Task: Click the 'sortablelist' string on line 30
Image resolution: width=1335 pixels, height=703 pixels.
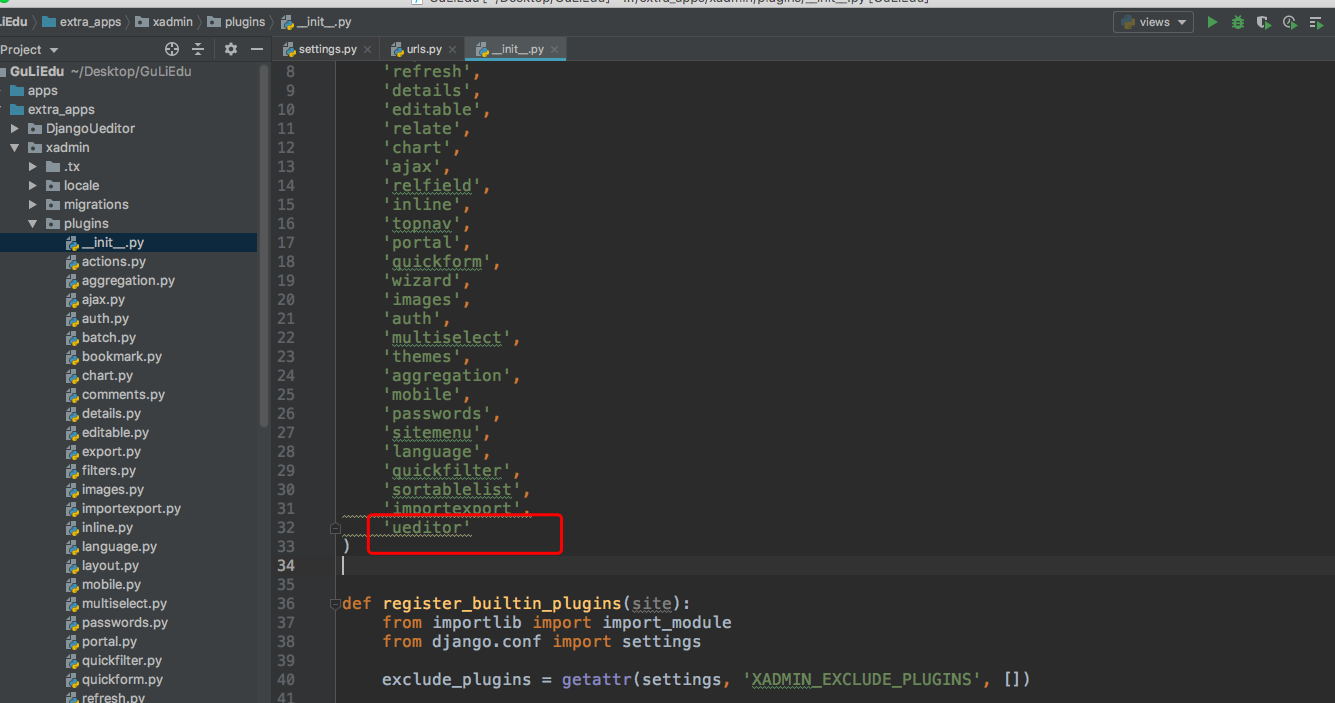Action: click(x=451, y=489)
